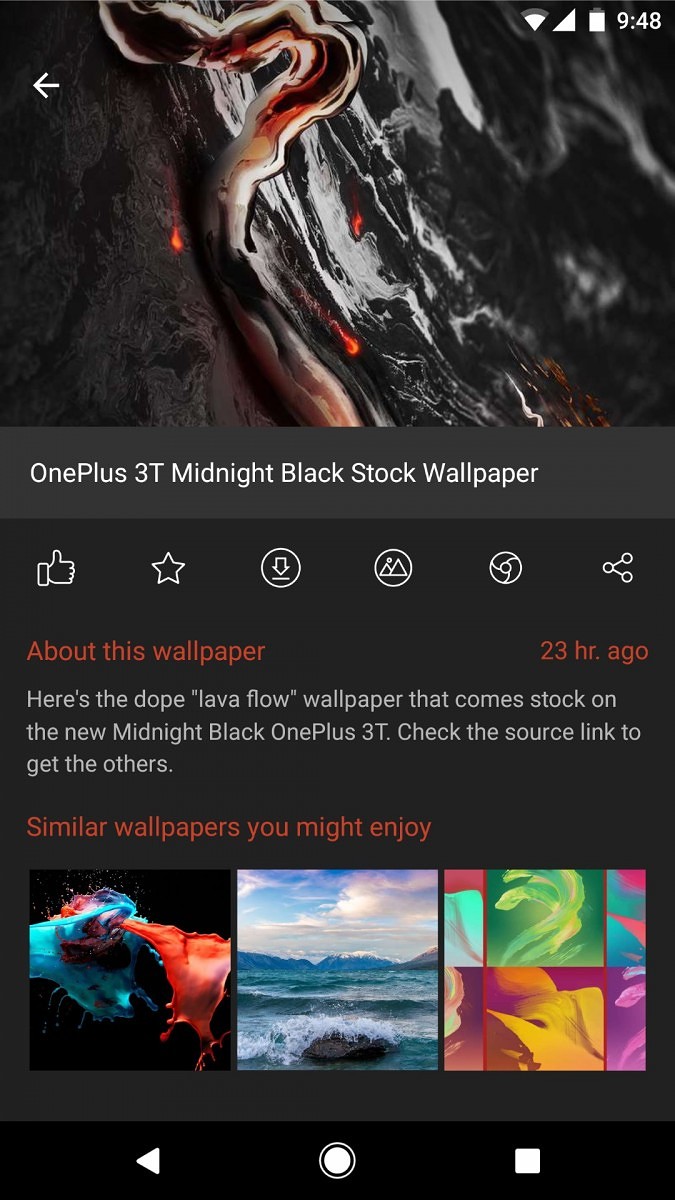
Task: Set as wallpaper using mountain icon
Action: coord(393,569)
